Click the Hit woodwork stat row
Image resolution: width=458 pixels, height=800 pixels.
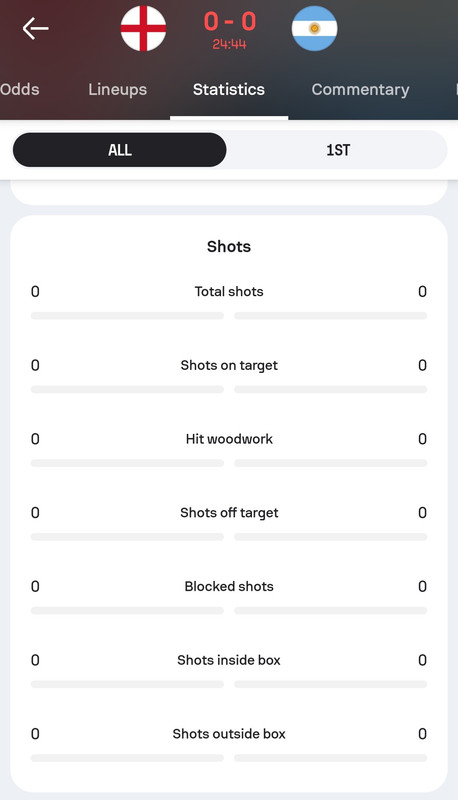click(x=229, y=448)
